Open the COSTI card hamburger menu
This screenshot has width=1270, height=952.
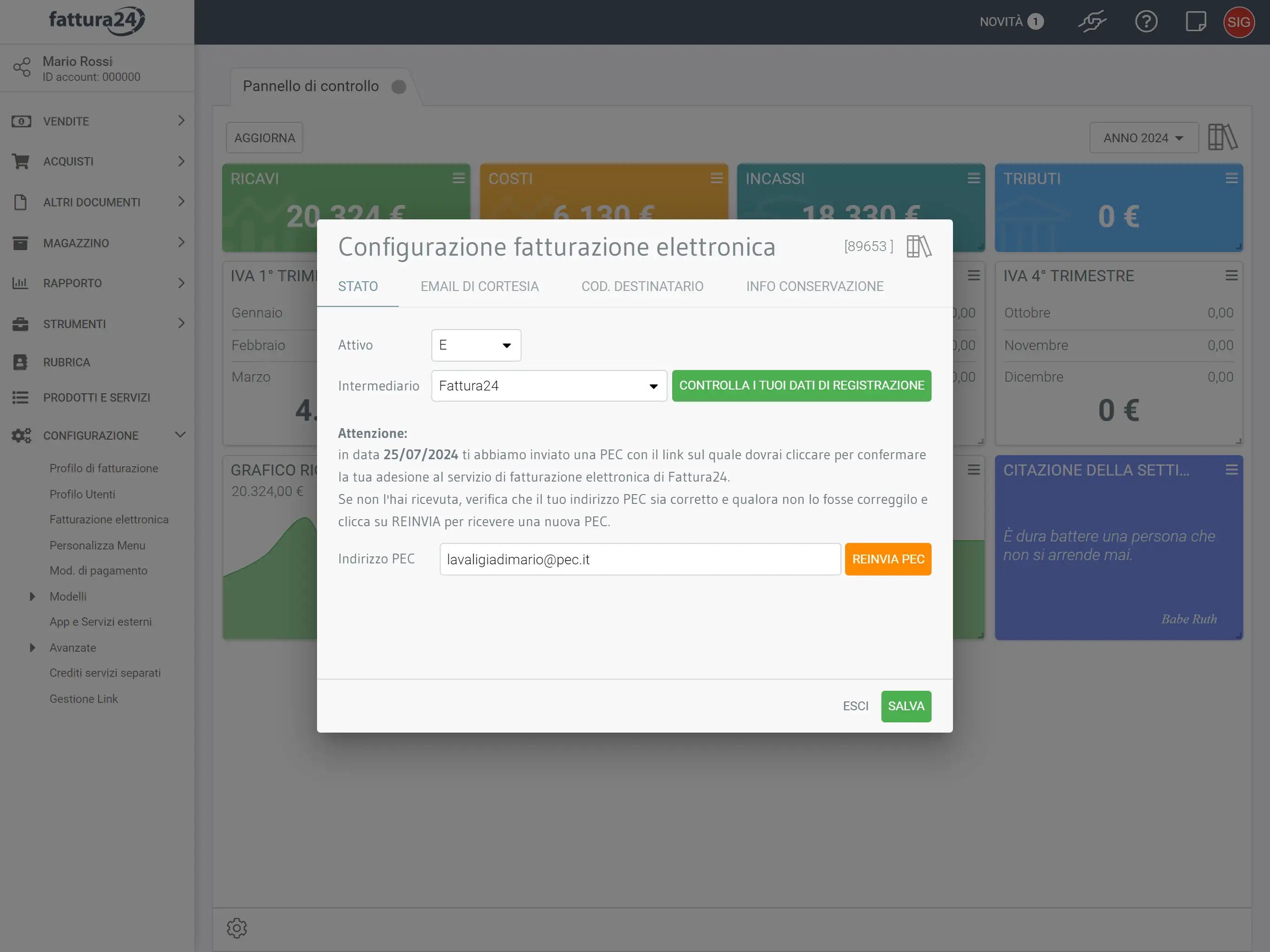[x=716, y=178]
